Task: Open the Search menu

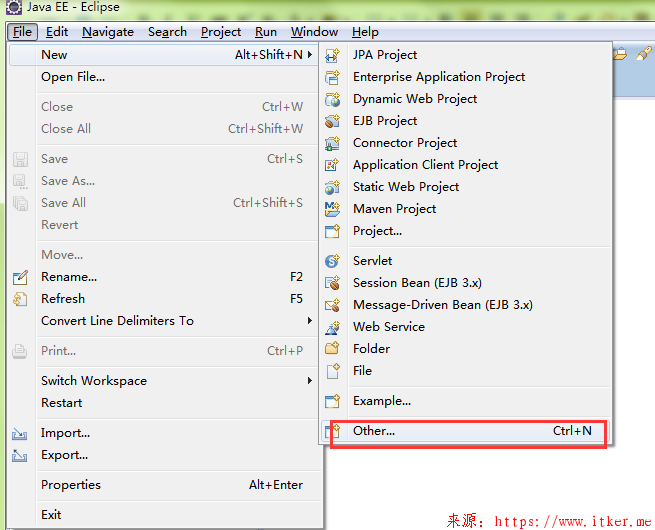Action: 167,32
